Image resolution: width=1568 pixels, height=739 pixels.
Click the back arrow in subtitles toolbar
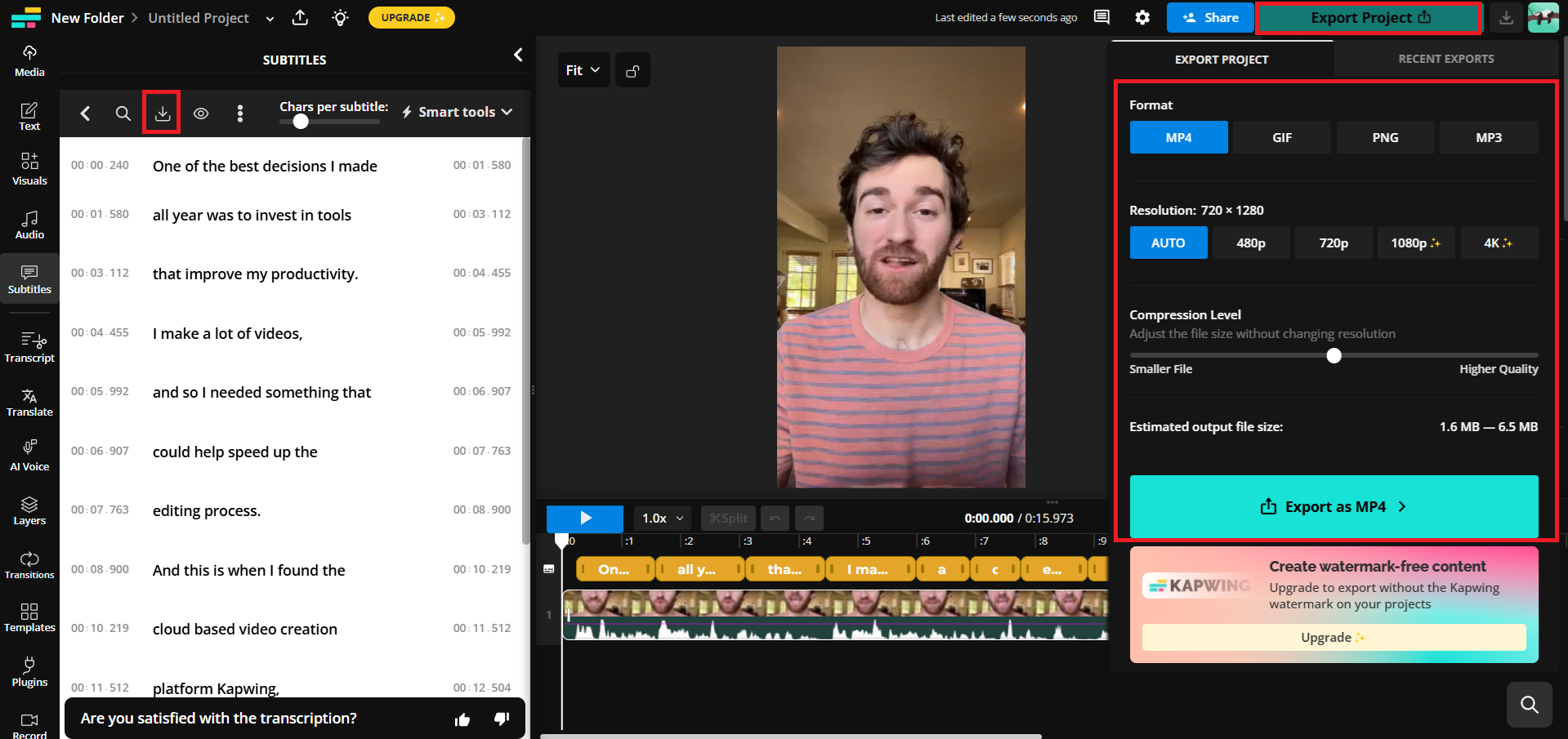[85, 113]
